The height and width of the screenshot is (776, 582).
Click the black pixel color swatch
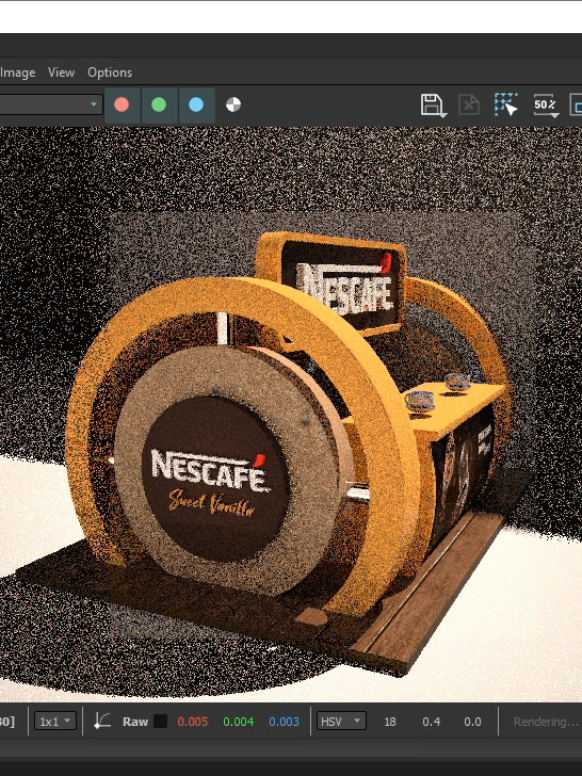click(160, 721)
